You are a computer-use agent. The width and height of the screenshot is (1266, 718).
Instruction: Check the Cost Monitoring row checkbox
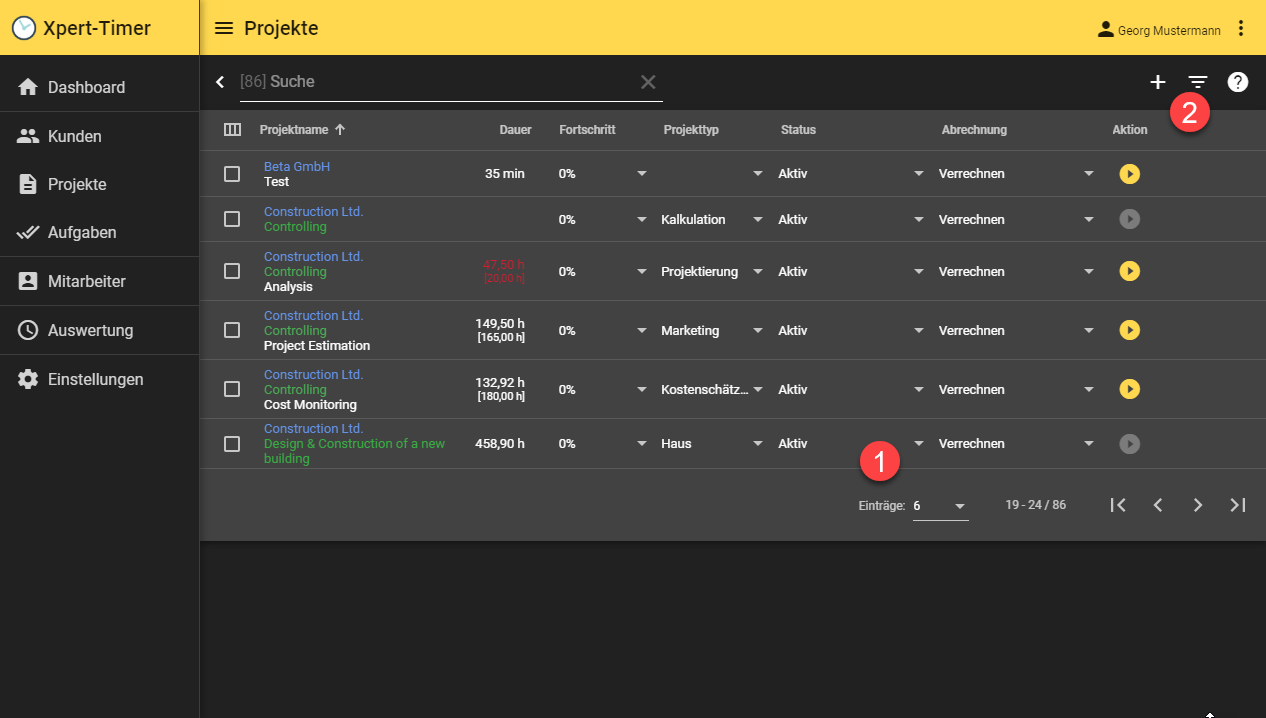(232, 389)
